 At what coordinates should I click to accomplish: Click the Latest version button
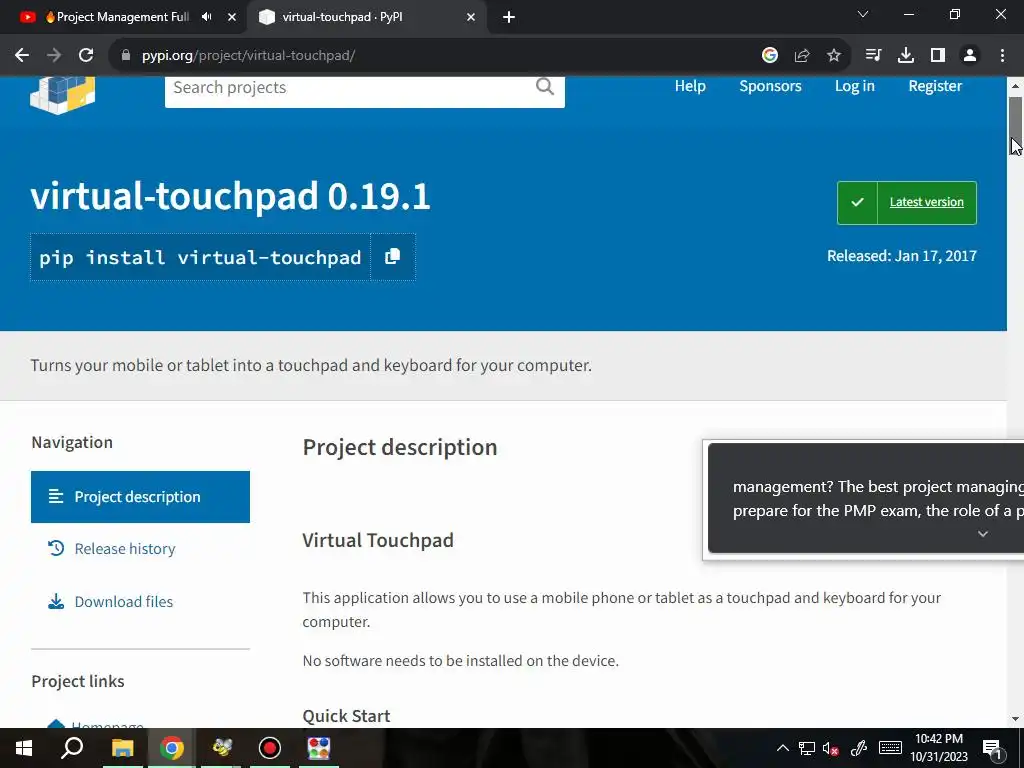[x=907, y=203]
